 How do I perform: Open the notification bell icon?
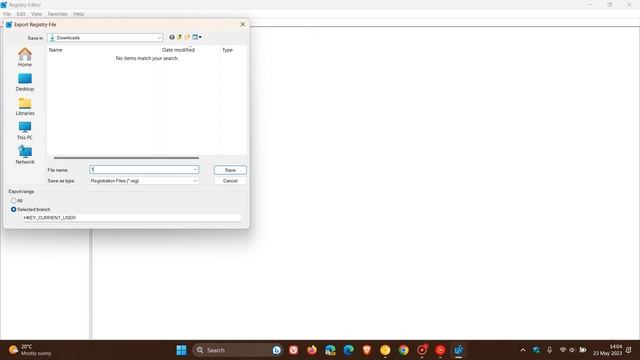(x=629, y=350)
